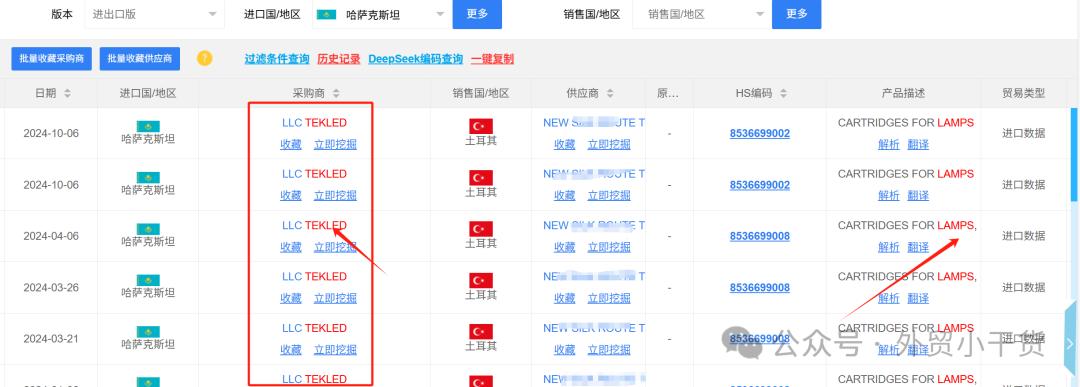Click buyer 收藏 in 2024-03-21 row
This screenshot has width=1080, height=387.
click(x=291, y=350)
